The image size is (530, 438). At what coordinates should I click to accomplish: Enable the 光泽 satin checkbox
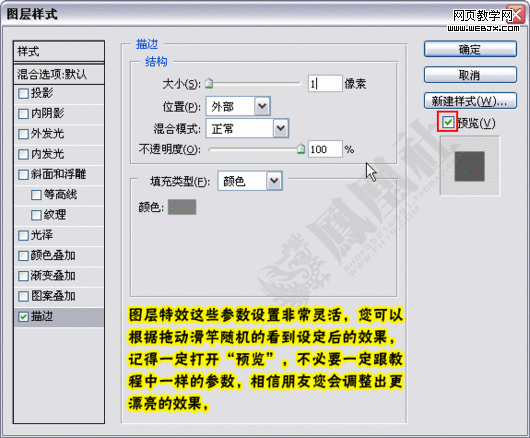(x=23, y=235)
